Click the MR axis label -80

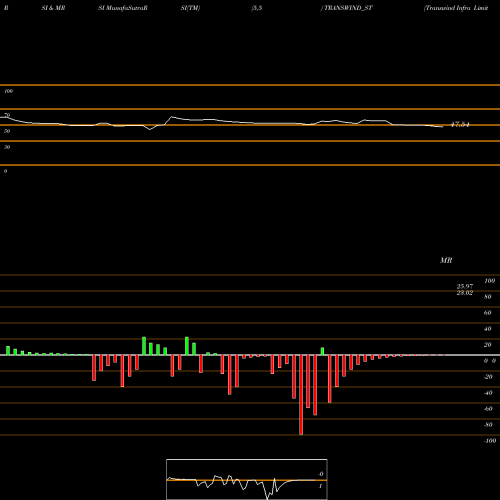pos(488,425)
